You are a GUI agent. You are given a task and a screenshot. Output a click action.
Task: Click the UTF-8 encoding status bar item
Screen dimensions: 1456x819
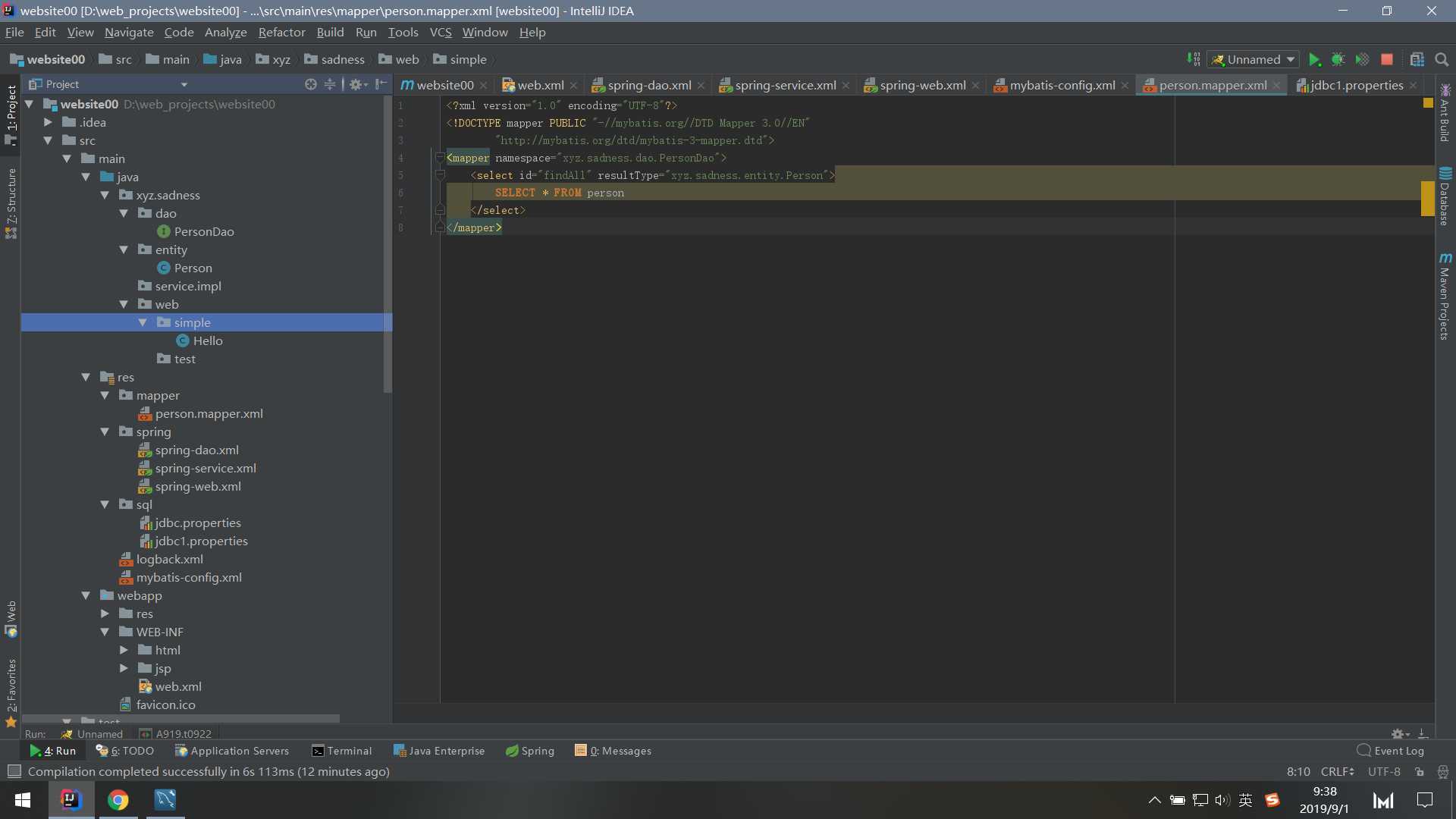click(x=1388, y=771)
